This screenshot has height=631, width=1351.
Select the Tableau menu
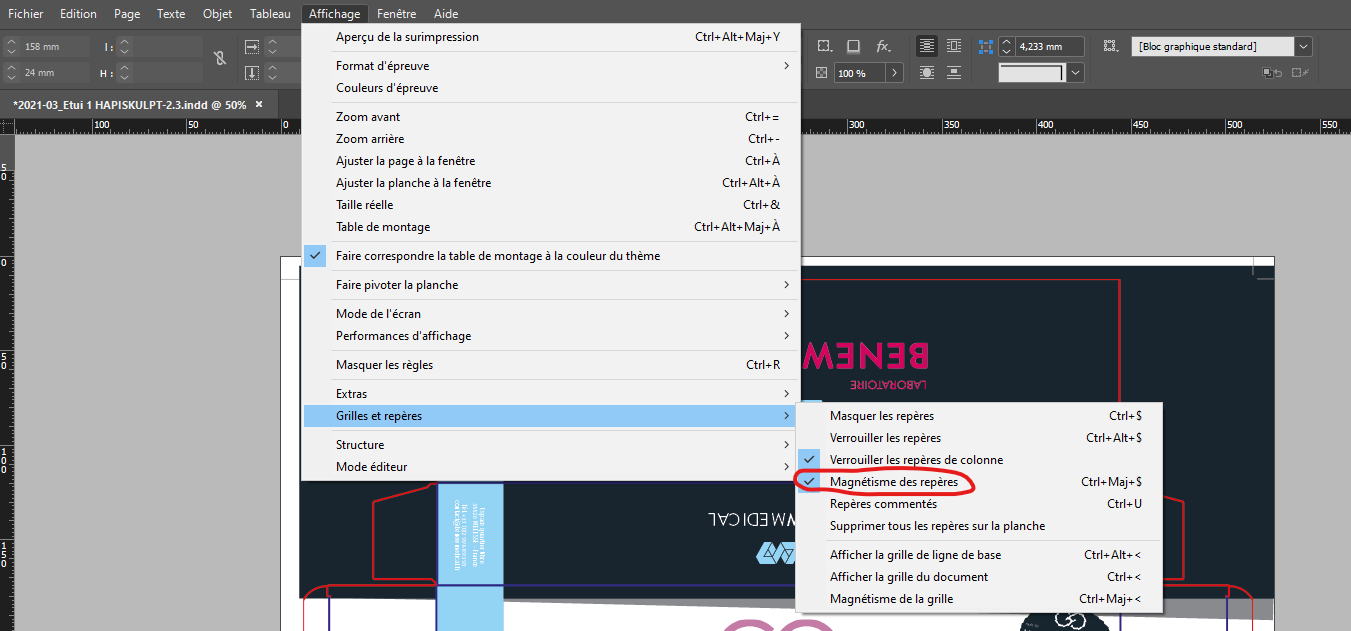pyautogui.click(x=270, y=13)
